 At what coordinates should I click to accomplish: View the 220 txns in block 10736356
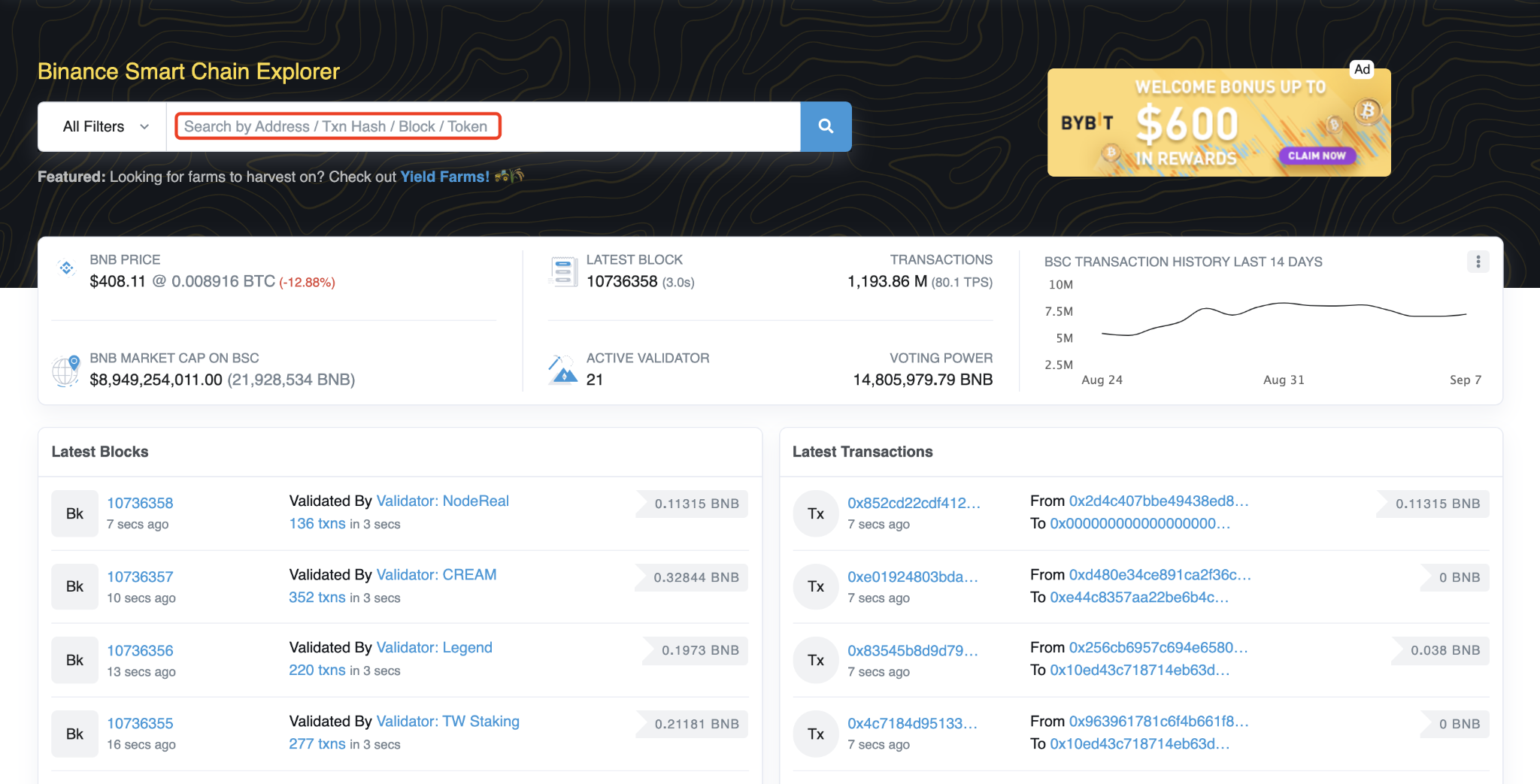point(317,670)
